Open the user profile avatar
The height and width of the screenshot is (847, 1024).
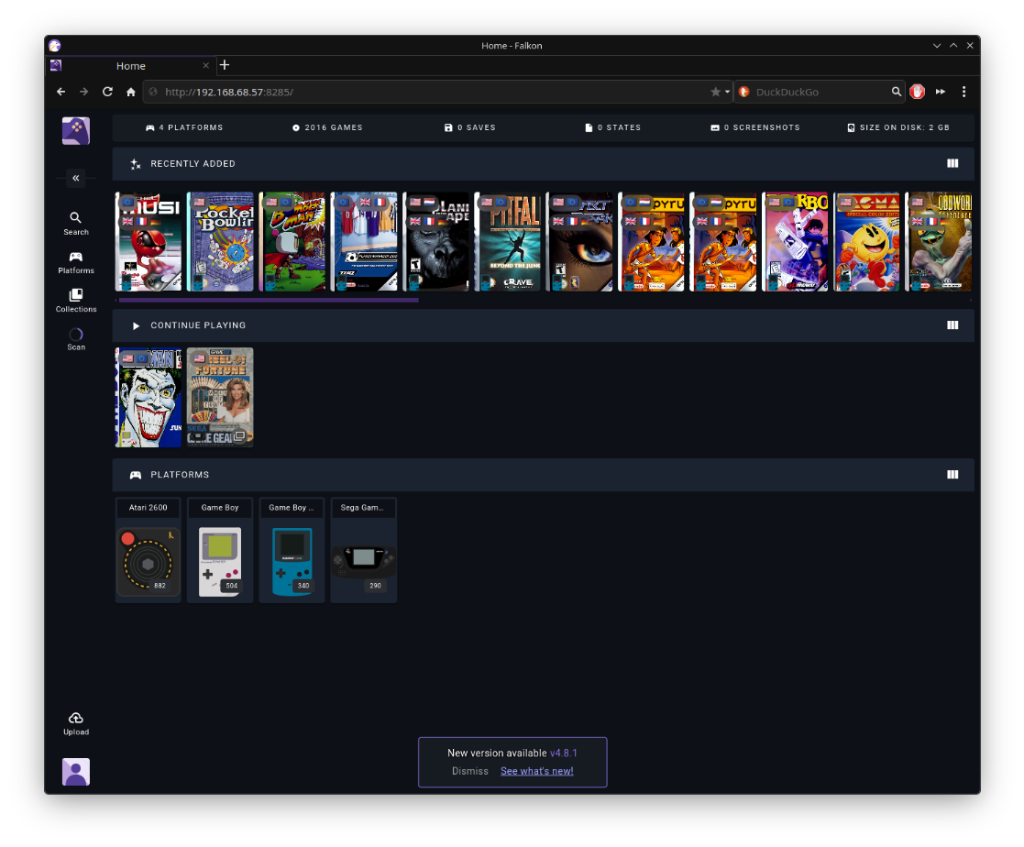pos(76,772)
